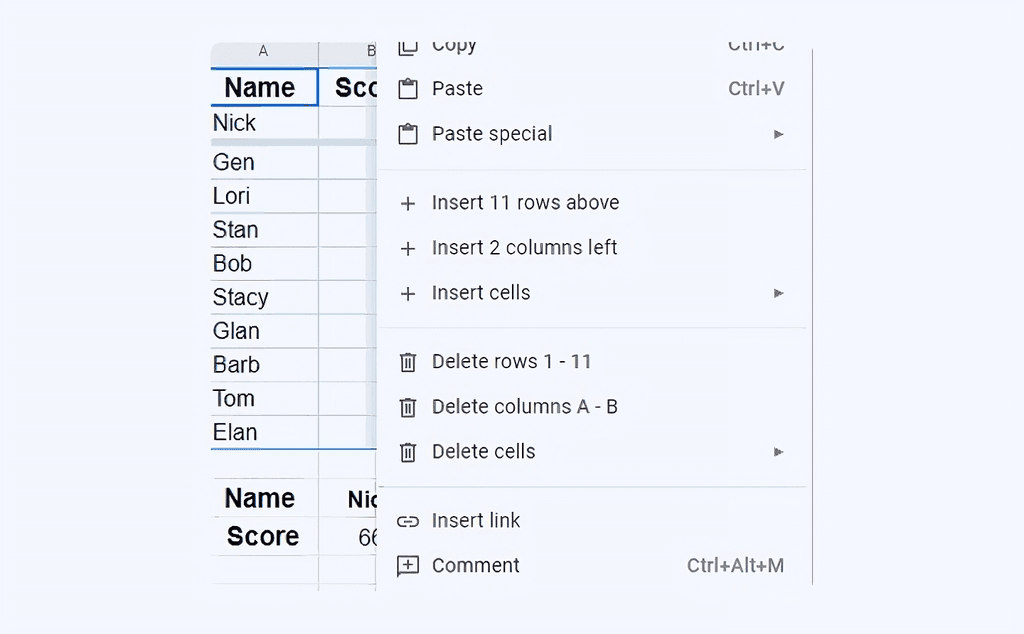1024x634 pixels.
Task: Click the Comment icon
Action: (x=408, y=565)
